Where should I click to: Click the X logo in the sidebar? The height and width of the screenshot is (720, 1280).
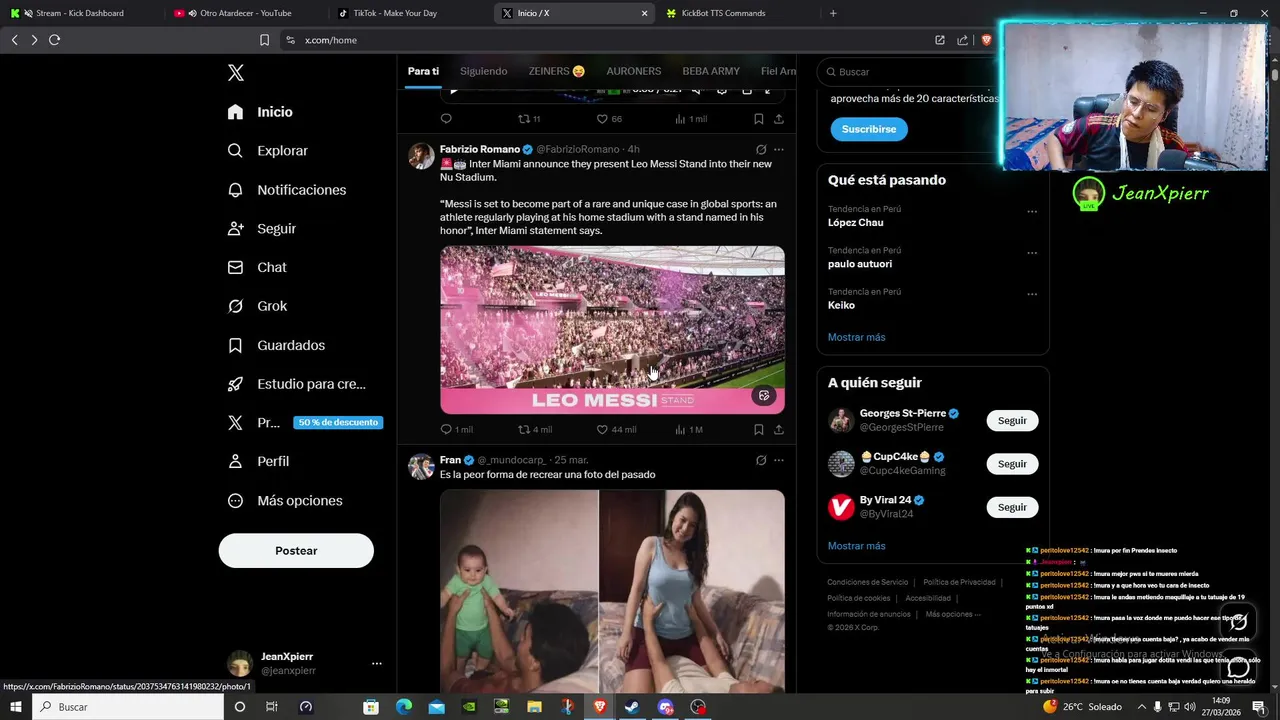pos(236,73)
